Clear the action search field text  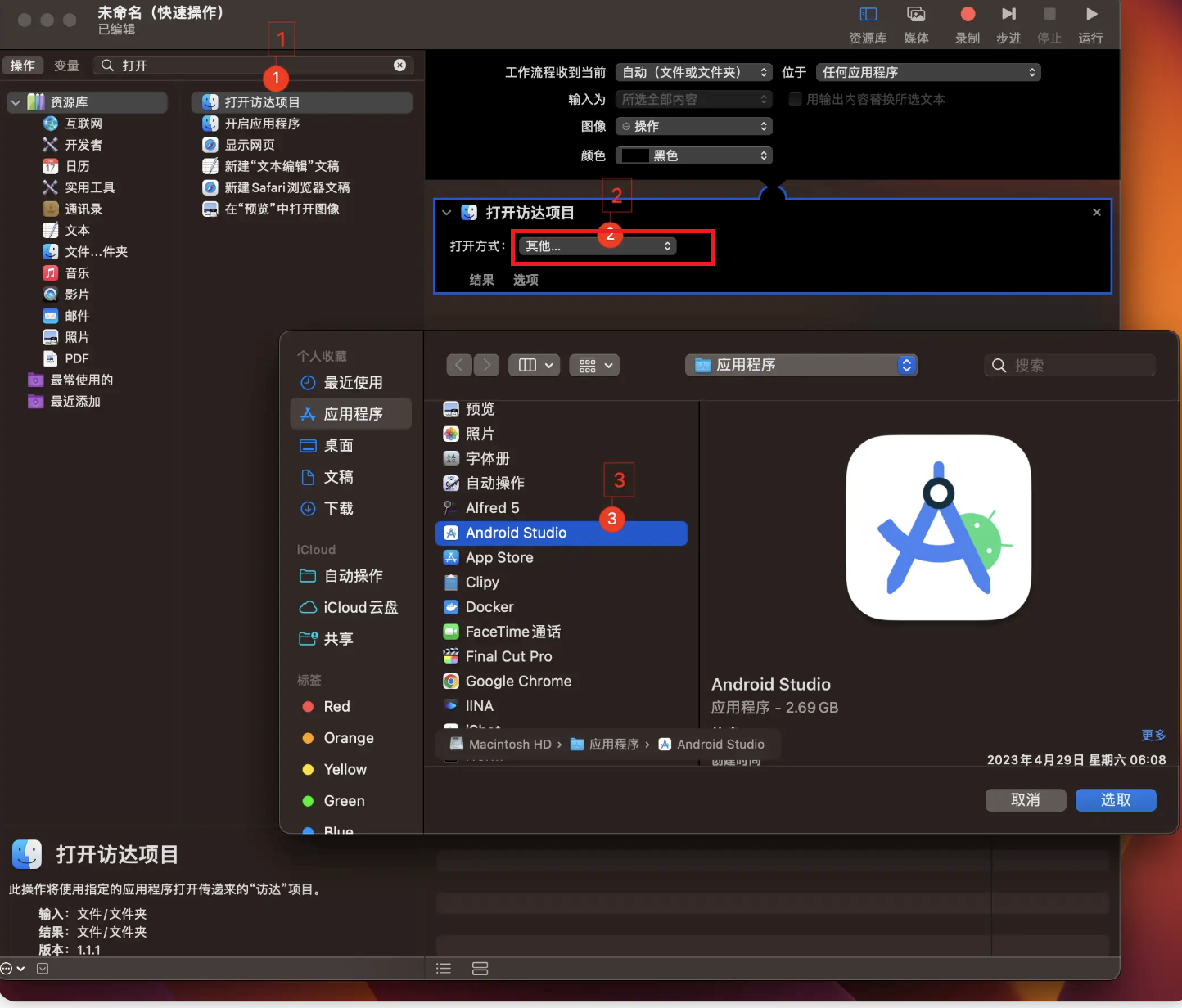pos(399,65)
